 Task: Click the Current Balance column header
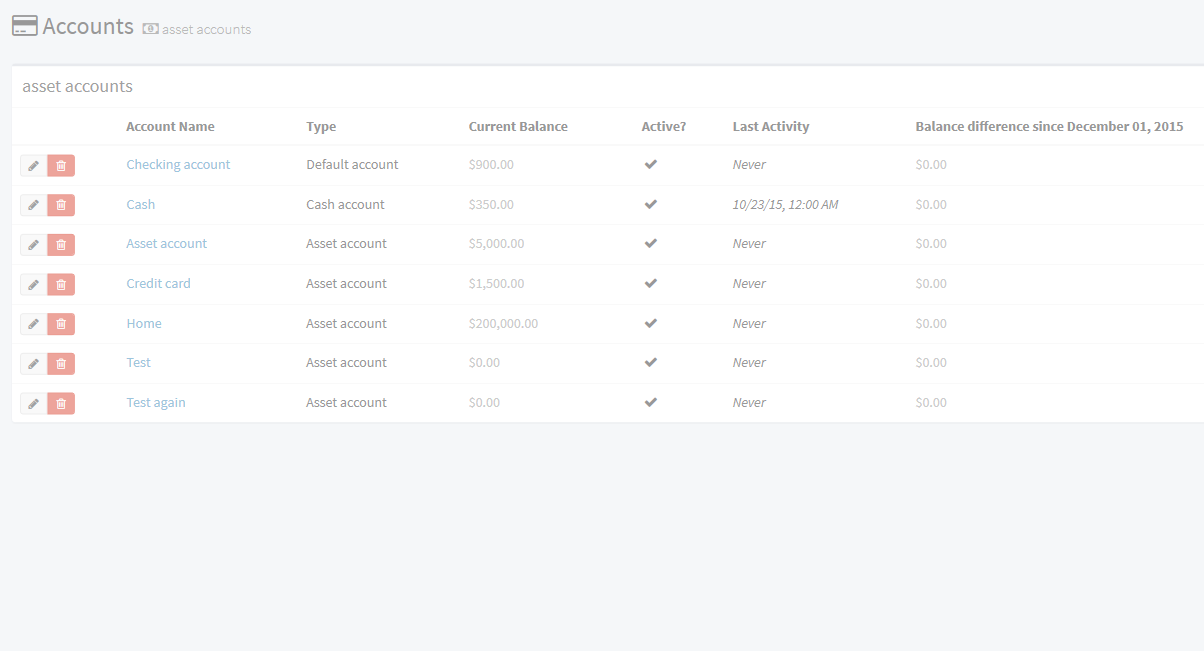(x=518, y=127)
